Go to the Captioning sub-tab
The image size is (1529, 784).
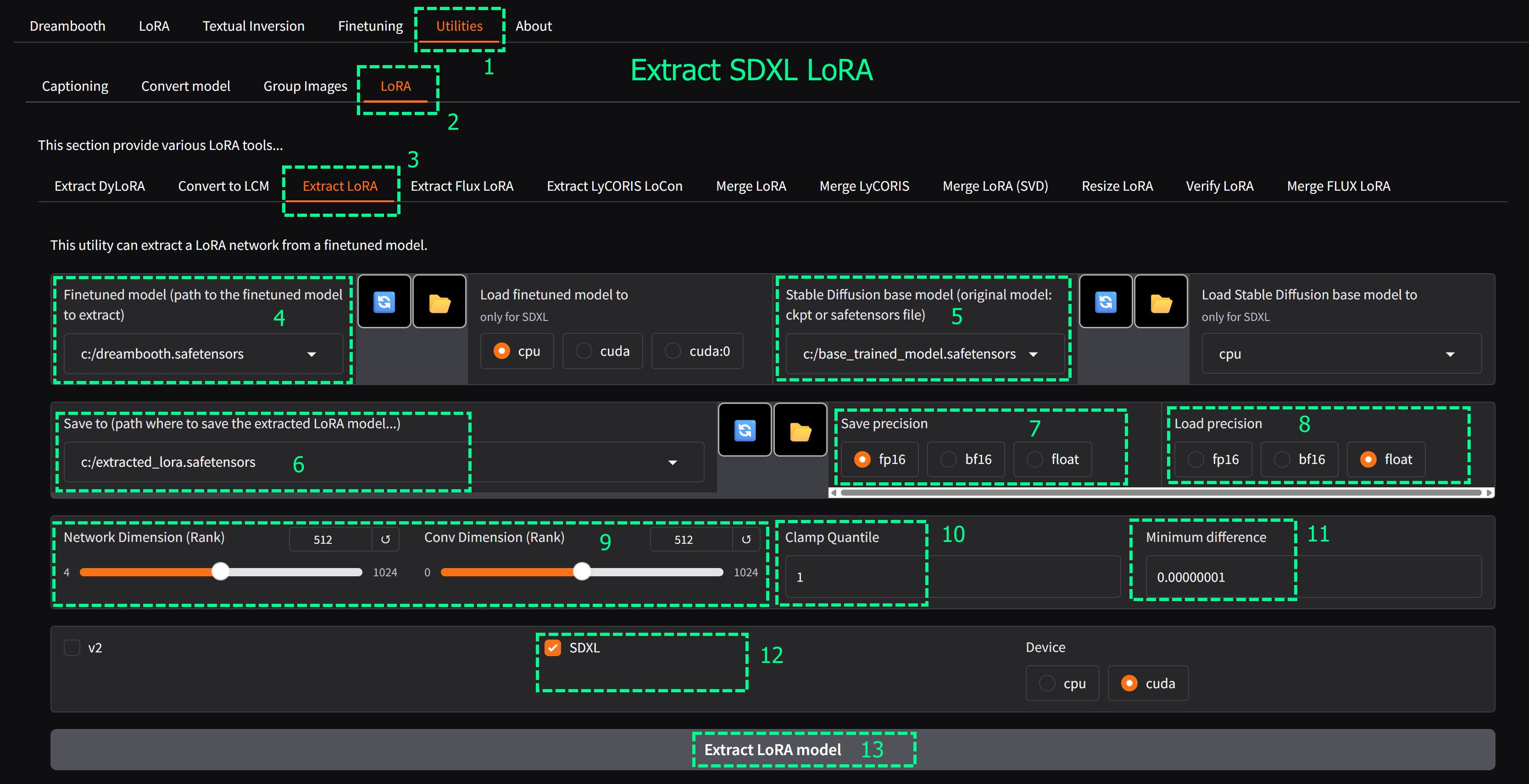(75, 86)
